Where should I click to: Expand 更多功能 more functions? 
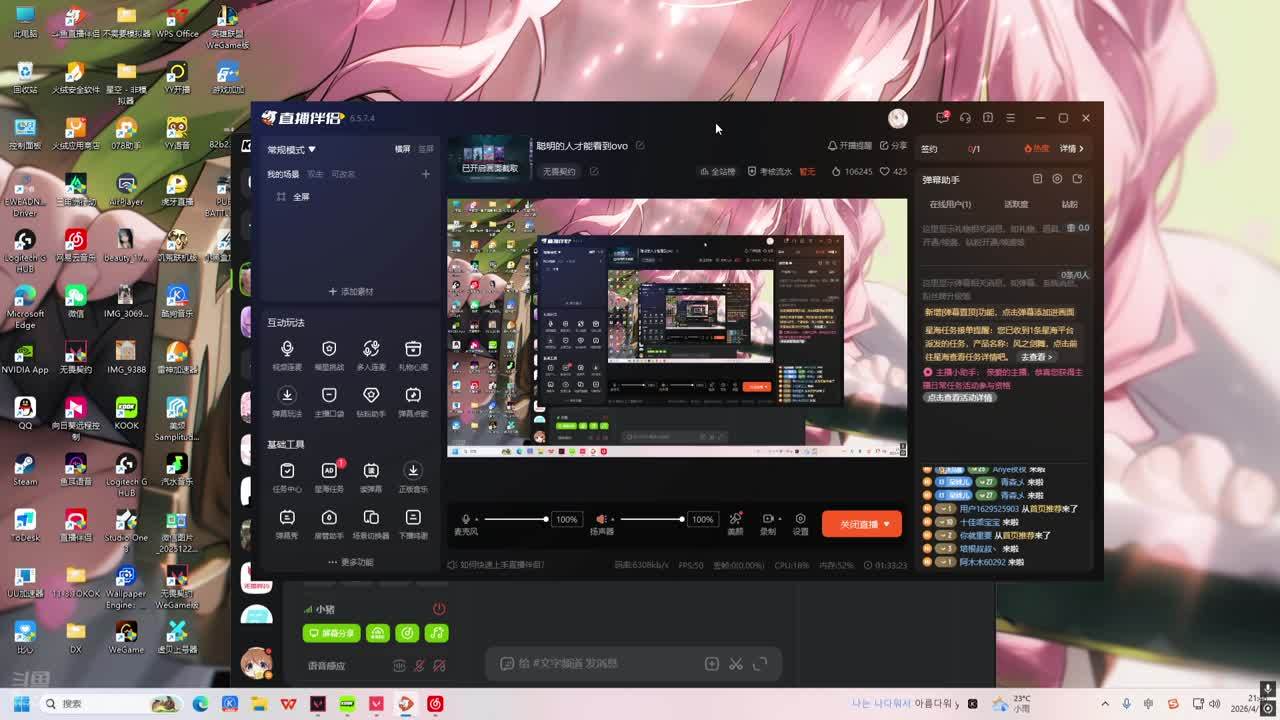tap(350, 562)
